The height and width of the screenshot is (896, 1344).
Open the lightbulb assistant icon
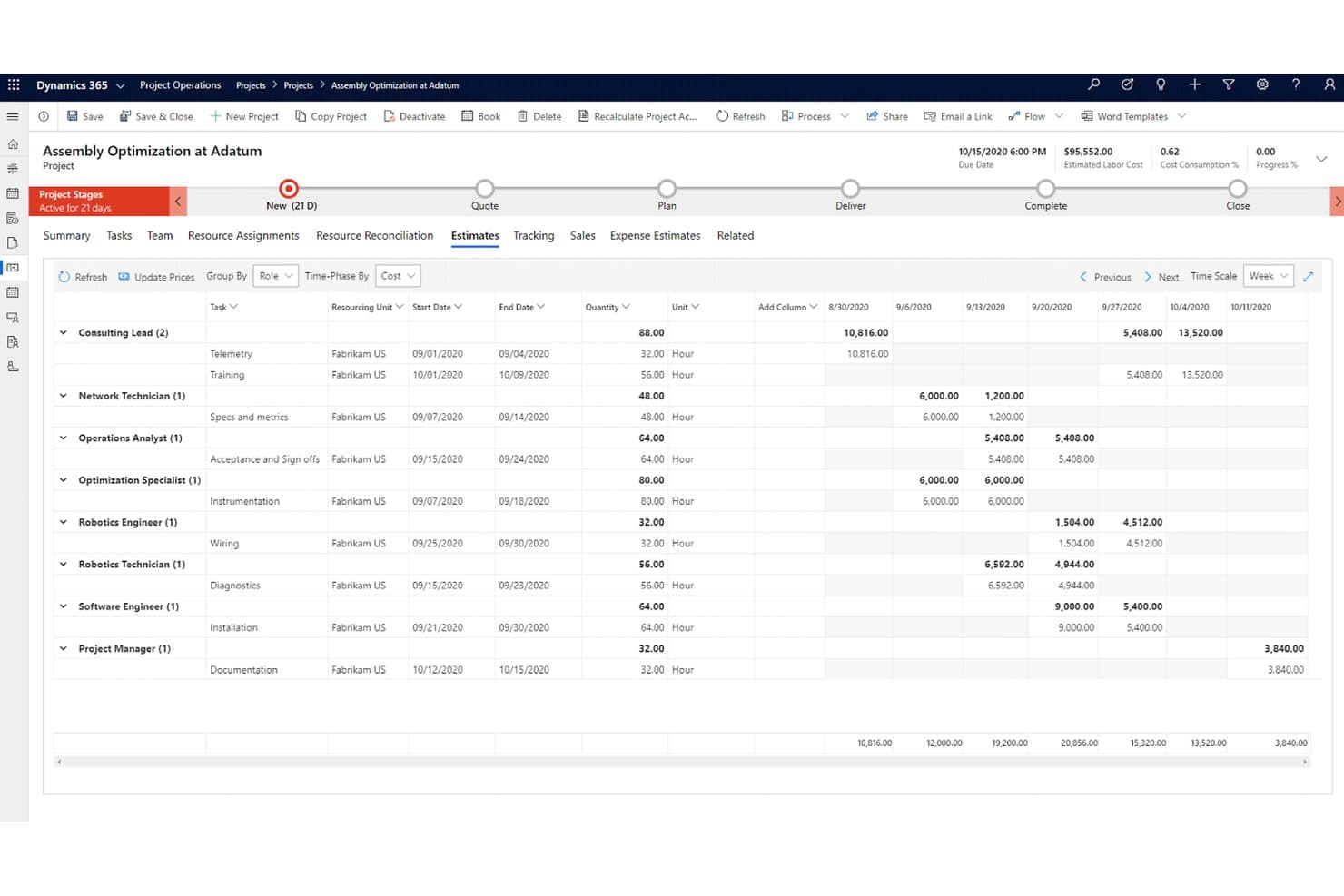pos(1161,84)
